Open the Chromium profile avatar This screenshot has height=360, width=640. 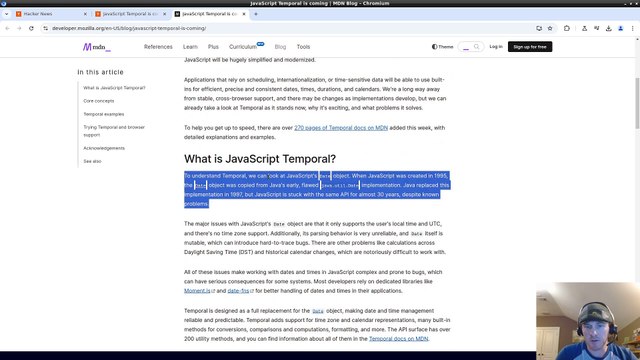pos(620,28)
